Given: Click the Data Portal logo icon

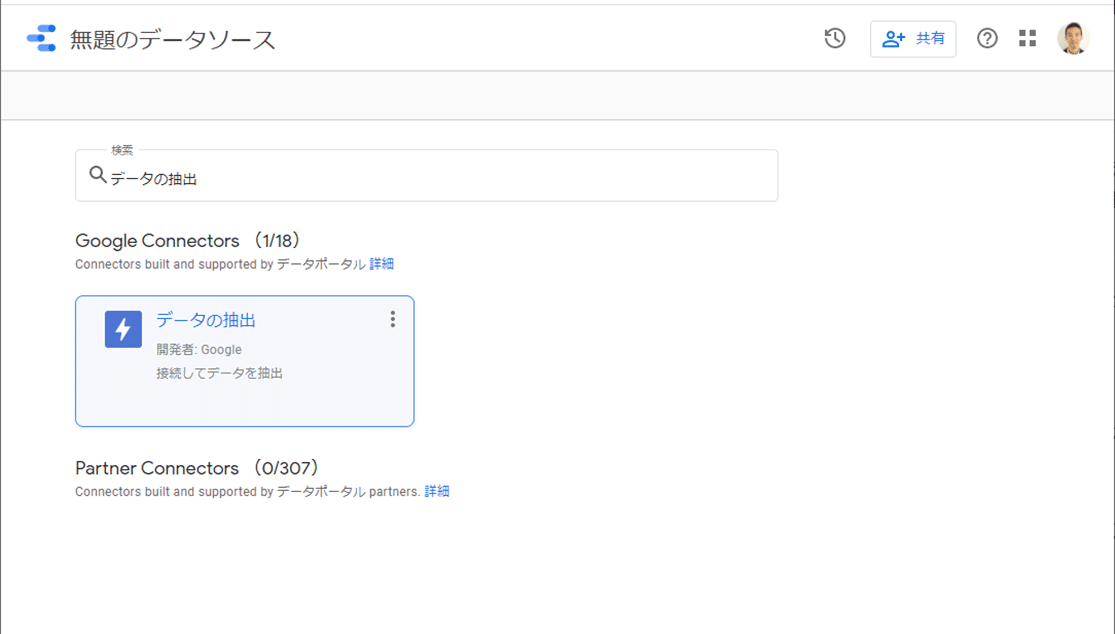Looking at the screenshot, I should [42, 39].
